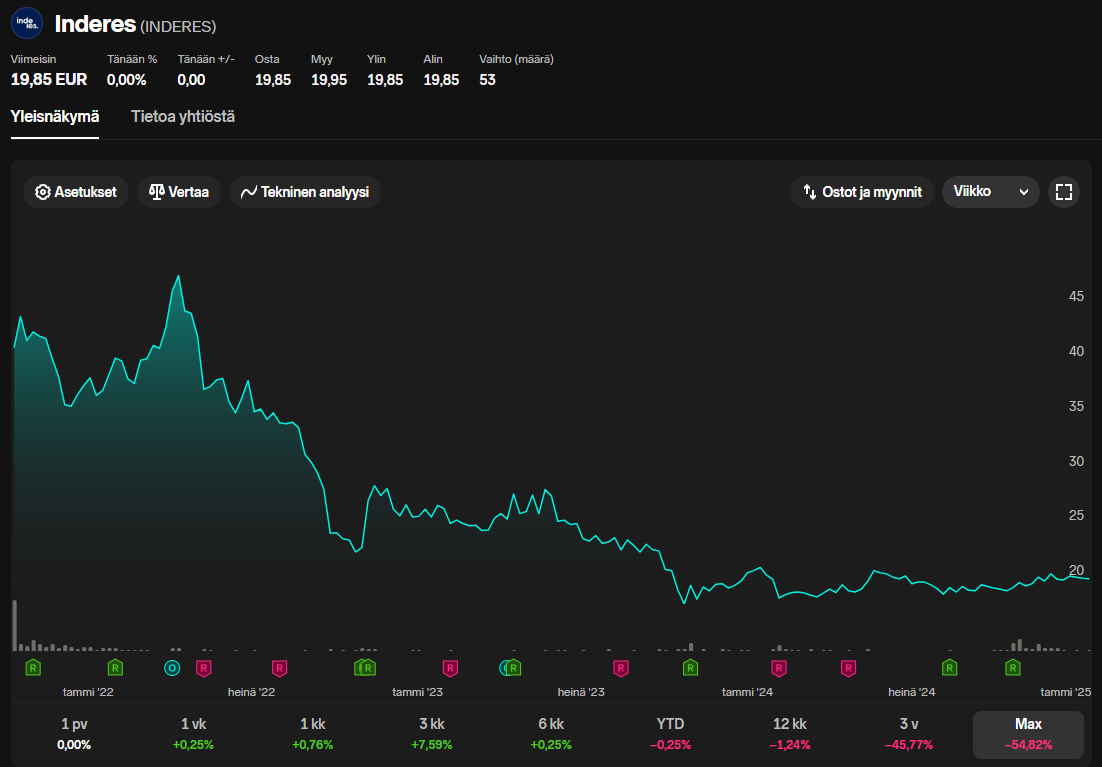
Task: Select the 1 pv time range
Action: [74, 734]
